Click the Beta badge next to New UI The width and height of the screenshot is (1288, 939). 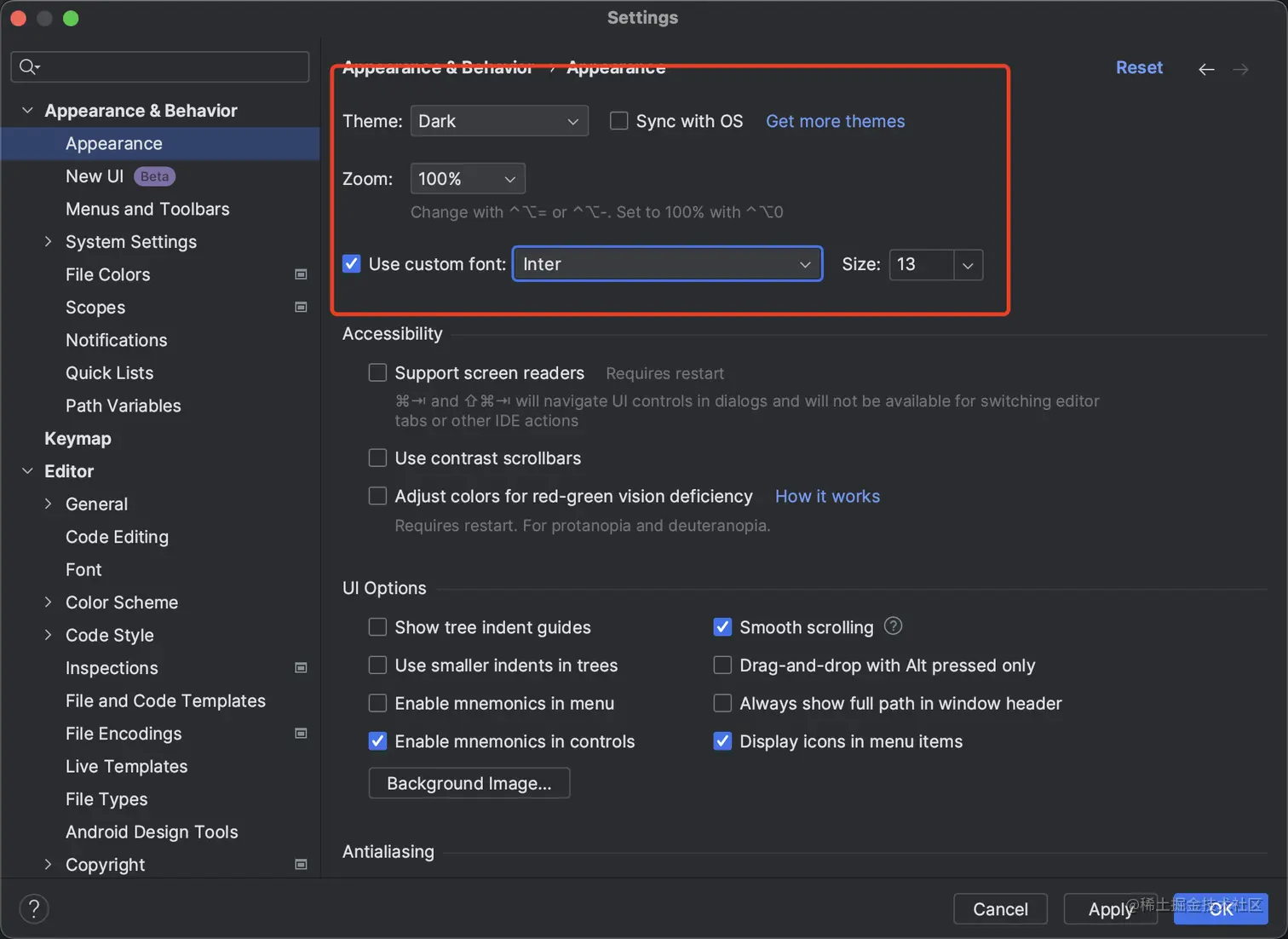pos(154,176)
